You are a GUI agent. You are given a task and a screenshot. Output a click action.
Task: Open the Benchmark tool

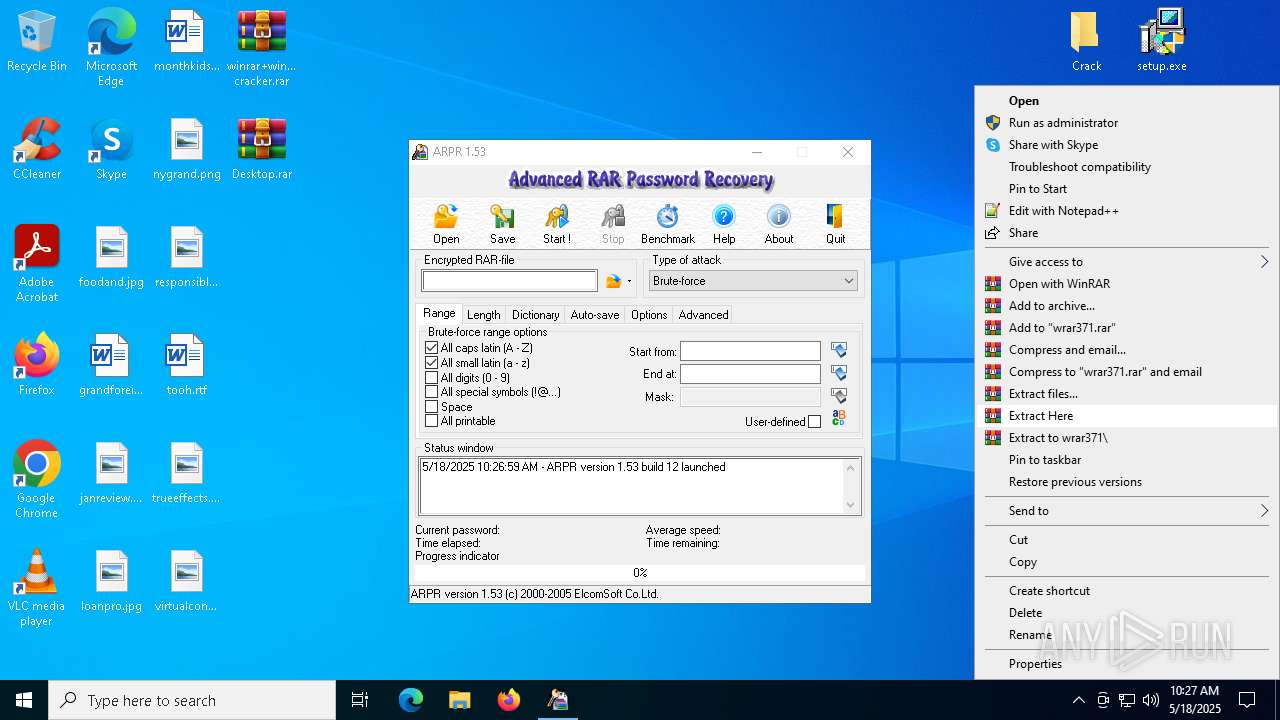pyautogui.click(x=667, y=224)
